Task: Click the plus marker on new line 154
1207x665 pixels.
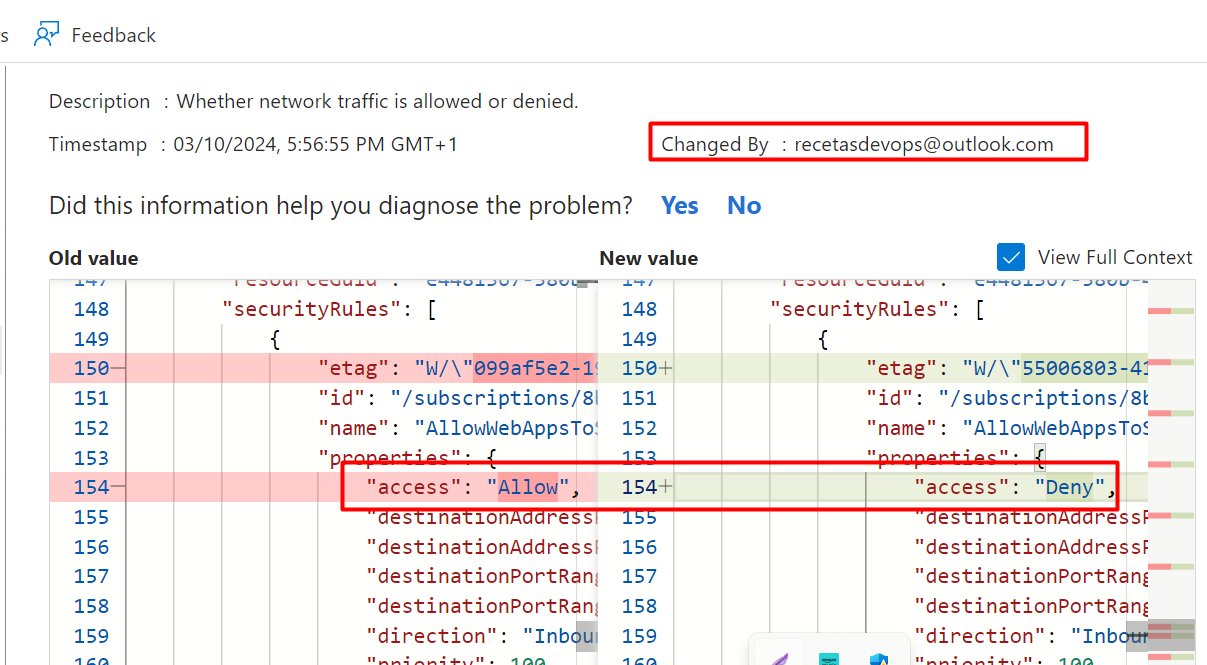Action: tap(665, 487)
